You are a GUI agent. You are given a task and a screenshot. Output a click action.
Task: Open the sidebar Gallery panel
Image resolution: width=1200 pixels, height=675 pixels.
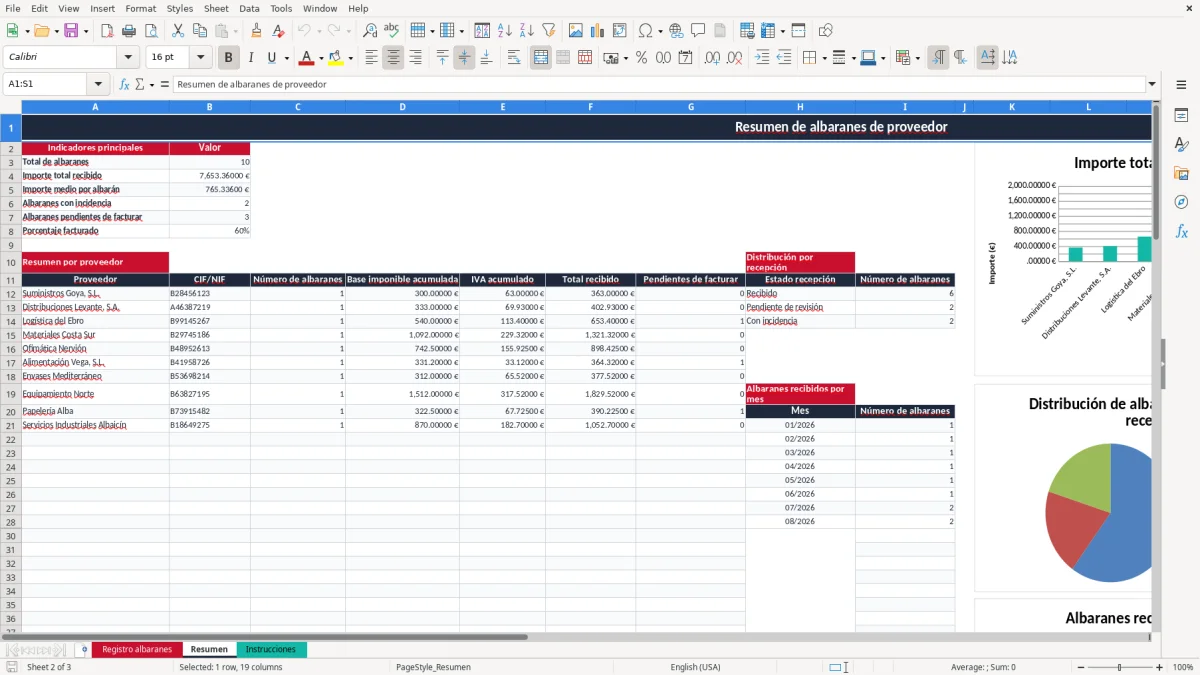(x=1181, y=173)
